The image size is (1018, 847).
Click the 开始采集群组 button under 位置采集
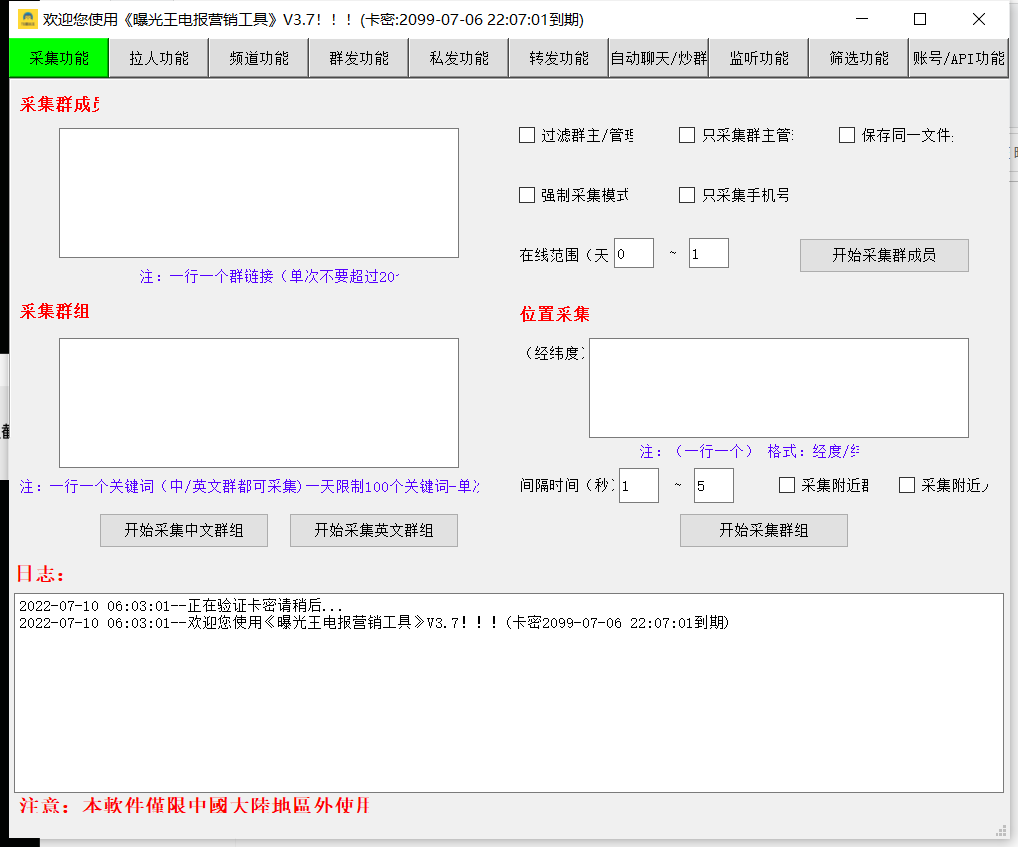click(x=764, y=530)
